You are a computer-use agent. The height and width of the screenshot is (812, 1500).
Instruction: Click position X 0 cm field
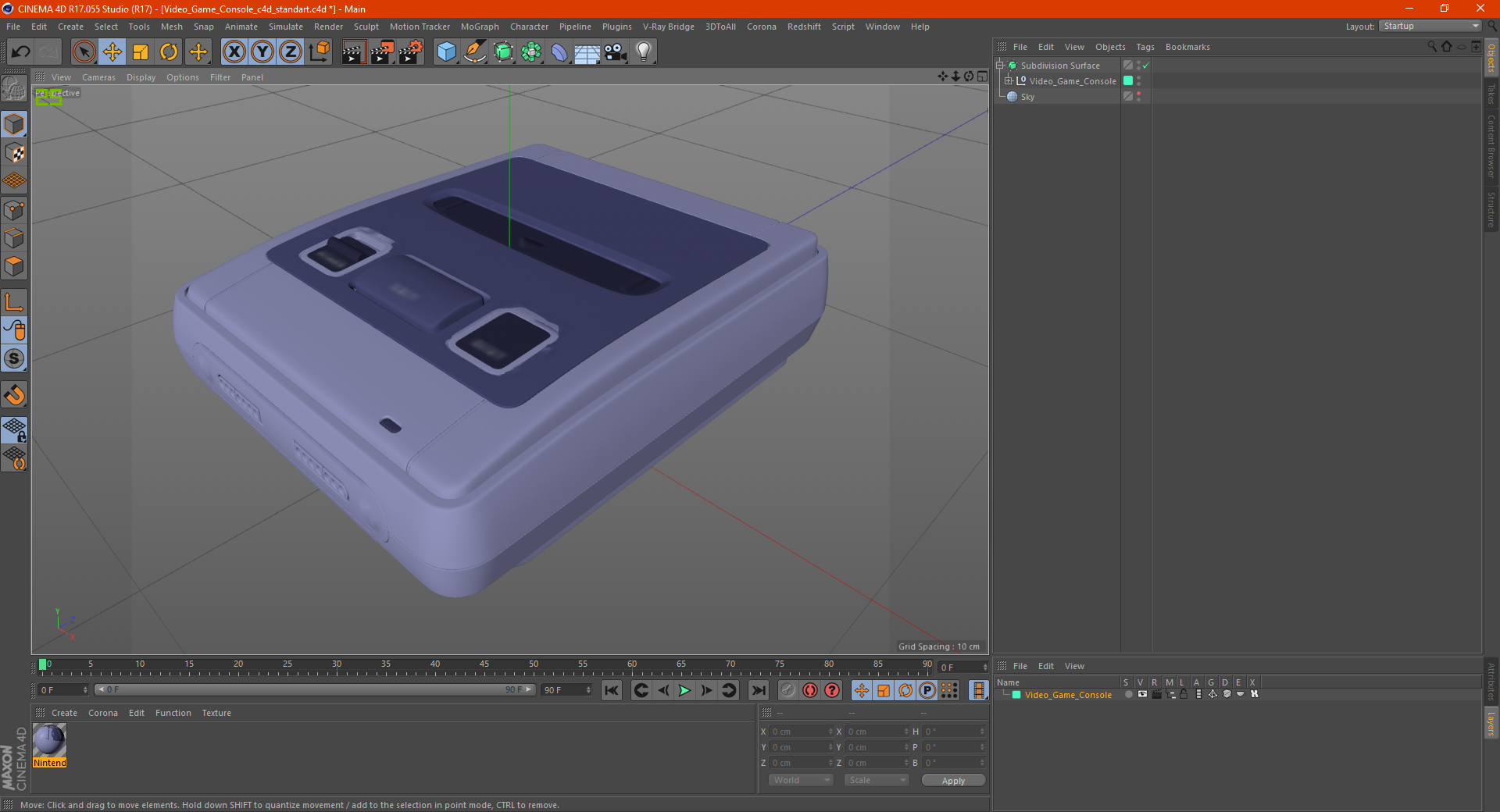click(x=800, y=732)
